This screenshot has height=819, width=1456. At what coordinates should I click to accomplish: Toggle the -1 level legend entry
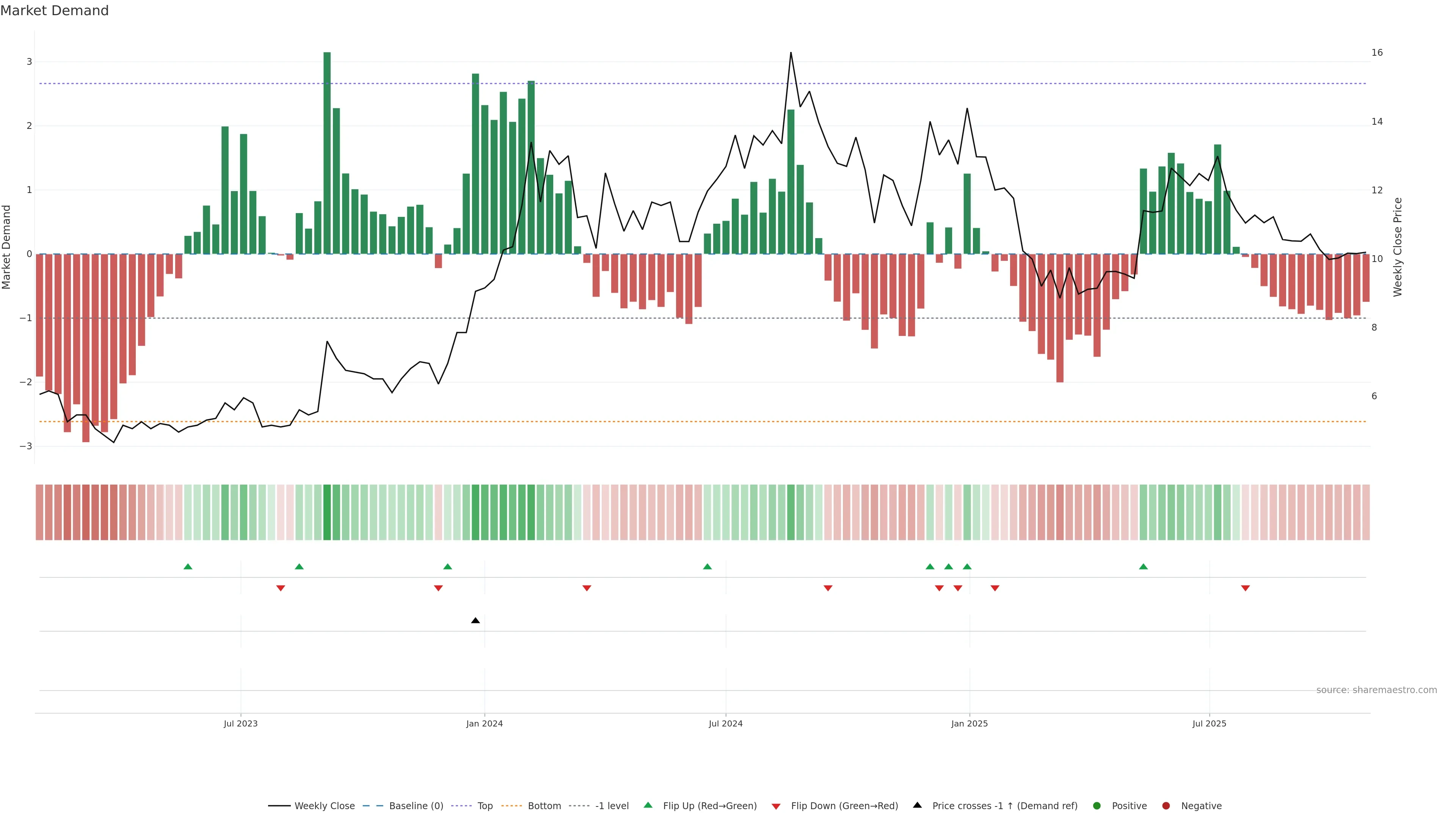(x=612, y=805)
